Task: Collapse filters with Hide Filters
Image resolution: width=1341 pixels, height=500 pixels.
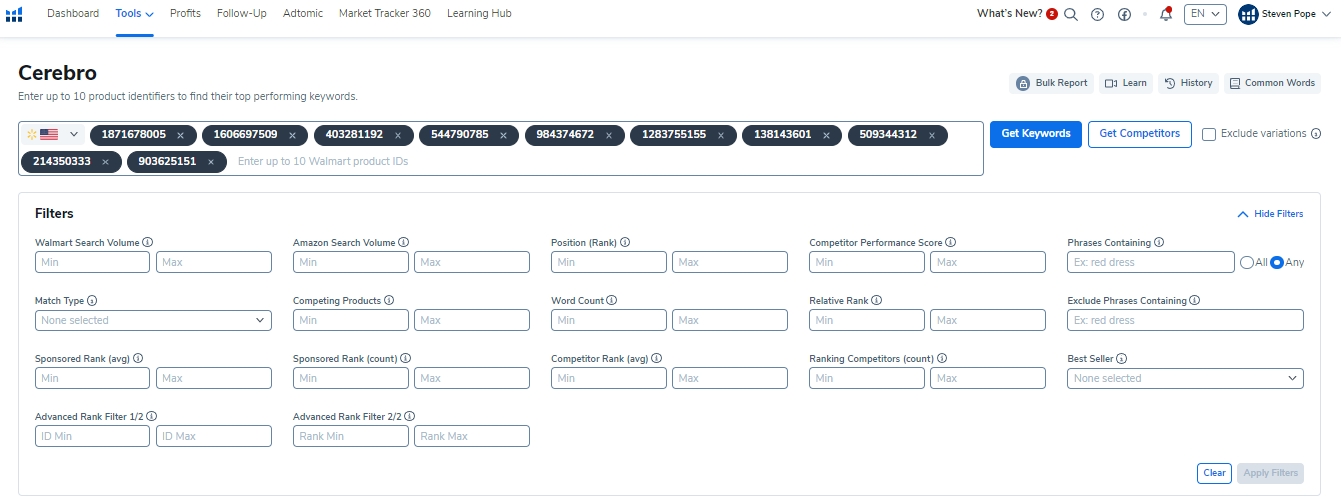Action: [1271, 214]
